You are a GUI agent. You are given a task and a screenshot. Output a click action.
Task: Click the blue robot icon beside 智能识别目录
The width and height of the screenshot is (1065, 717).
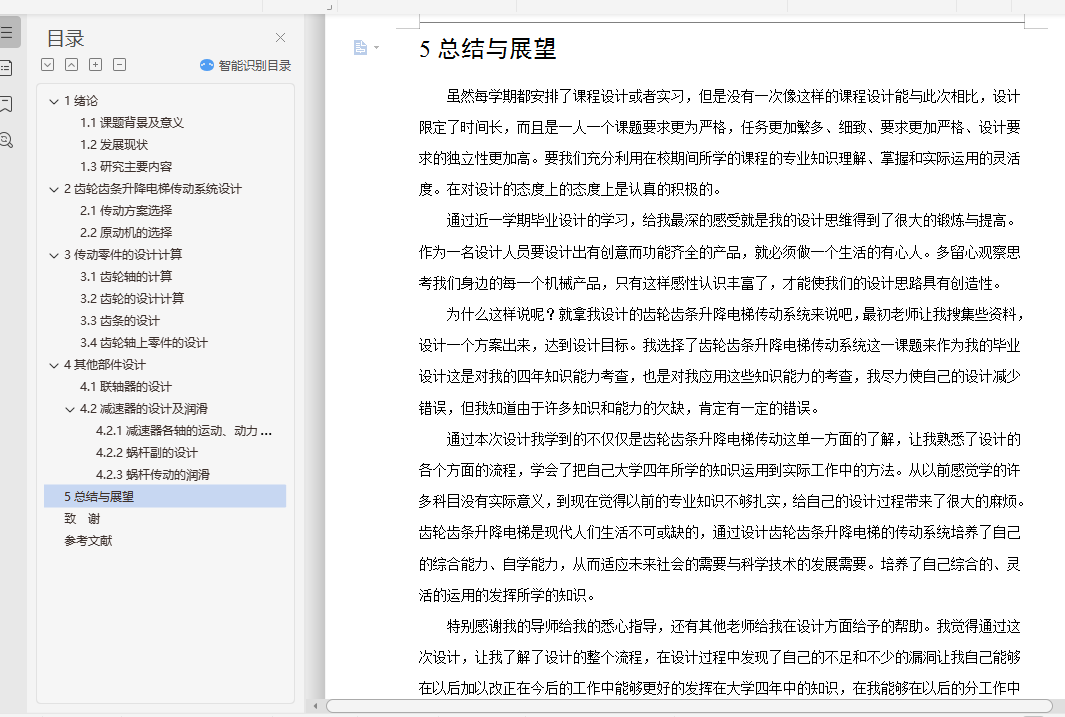[x=206, y=65]
